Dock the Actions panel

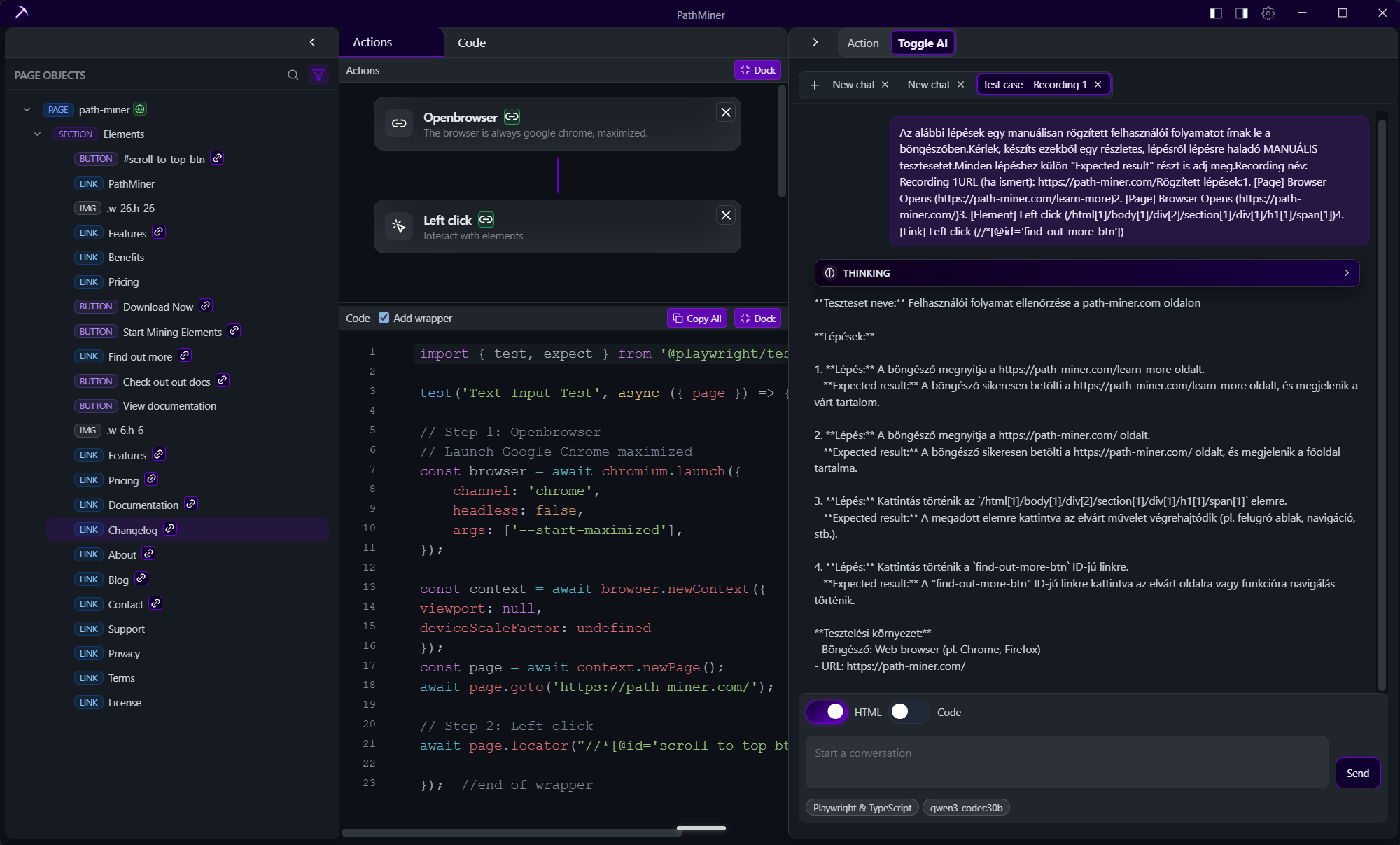point(757,70)
